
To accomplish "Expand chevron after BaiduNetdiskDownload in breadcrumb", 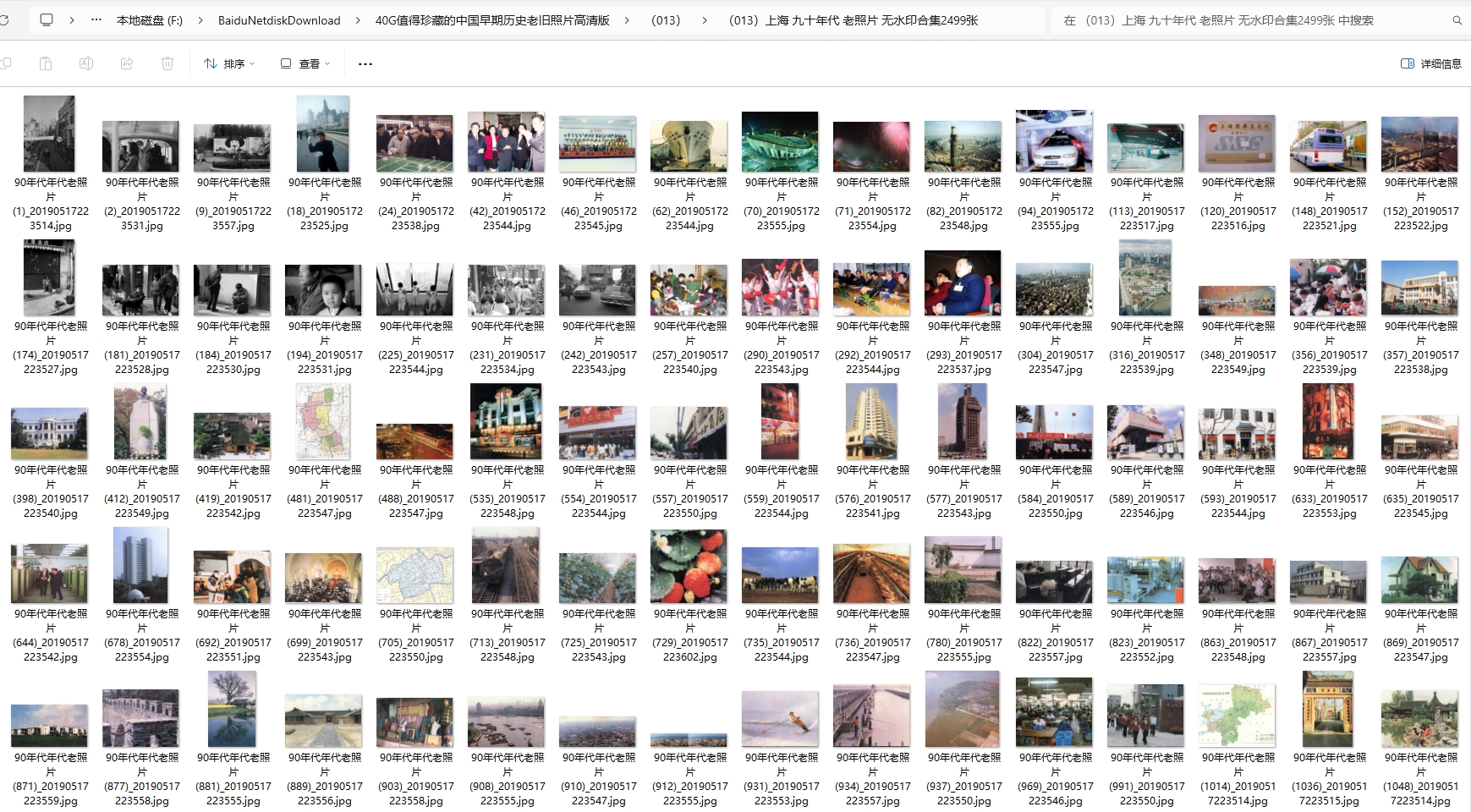I will (358, 20).
